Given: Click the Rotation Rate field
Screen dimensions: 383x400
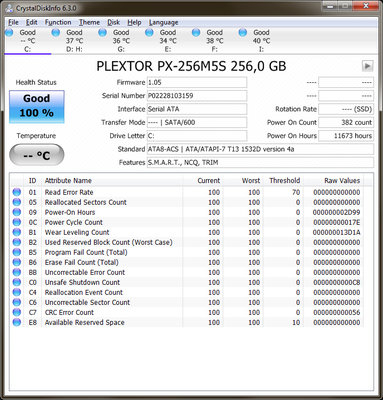Looking at the screenshot, I should click(x=346, y=109).
